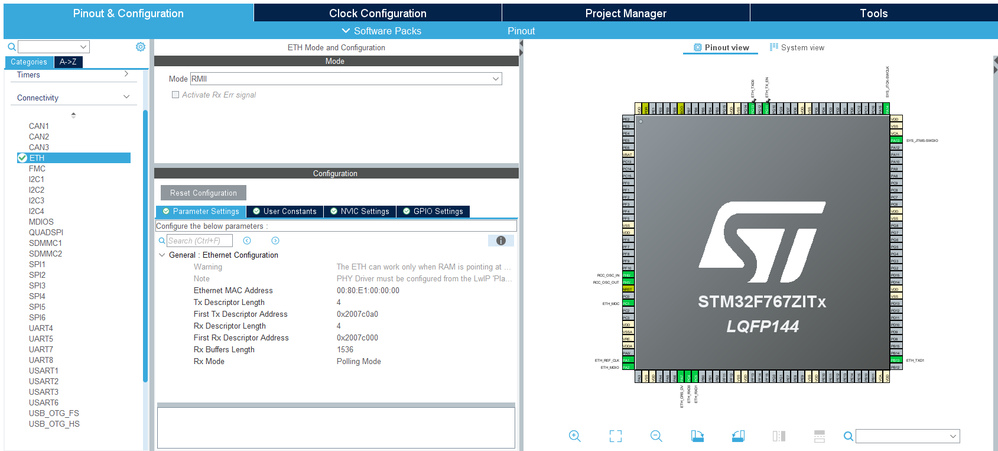Click First Rx Descriptor Address 0x2007c000
Image resolution: width=998 pixels, height=451 pixels.
point(357,338)
